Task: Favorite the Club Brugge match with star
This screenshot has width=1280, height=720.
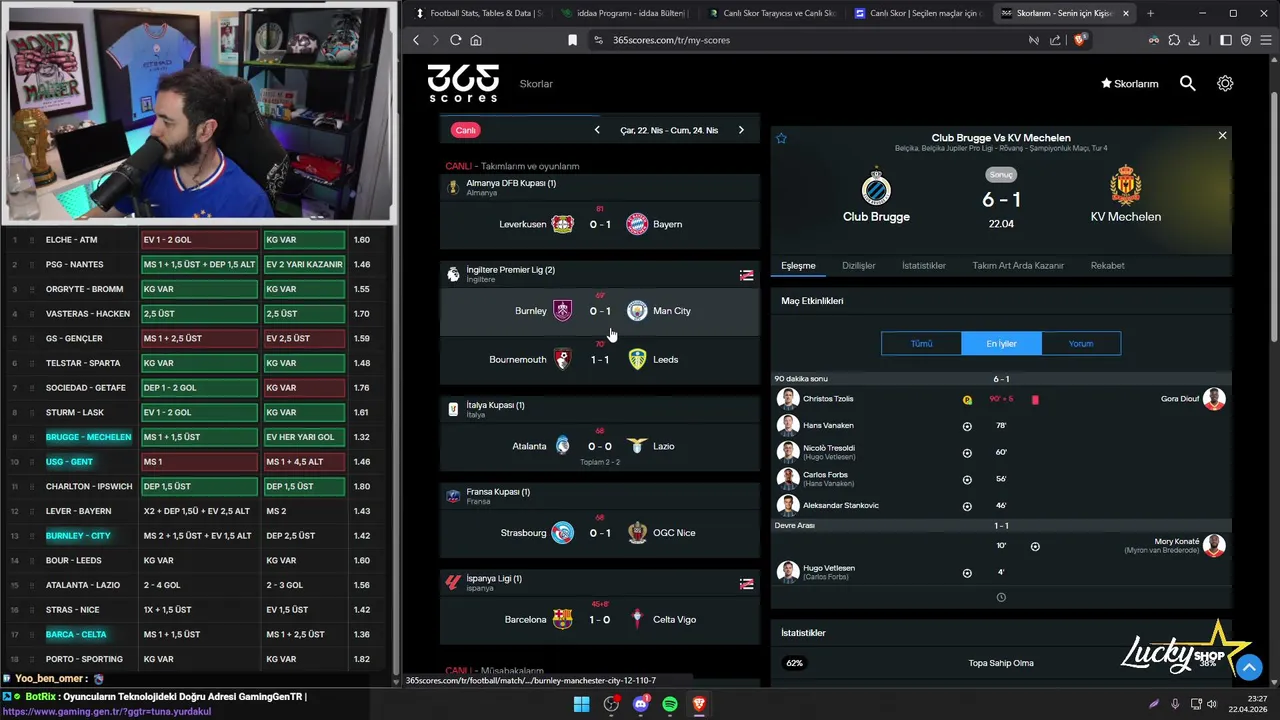Action: click(781, 138)
